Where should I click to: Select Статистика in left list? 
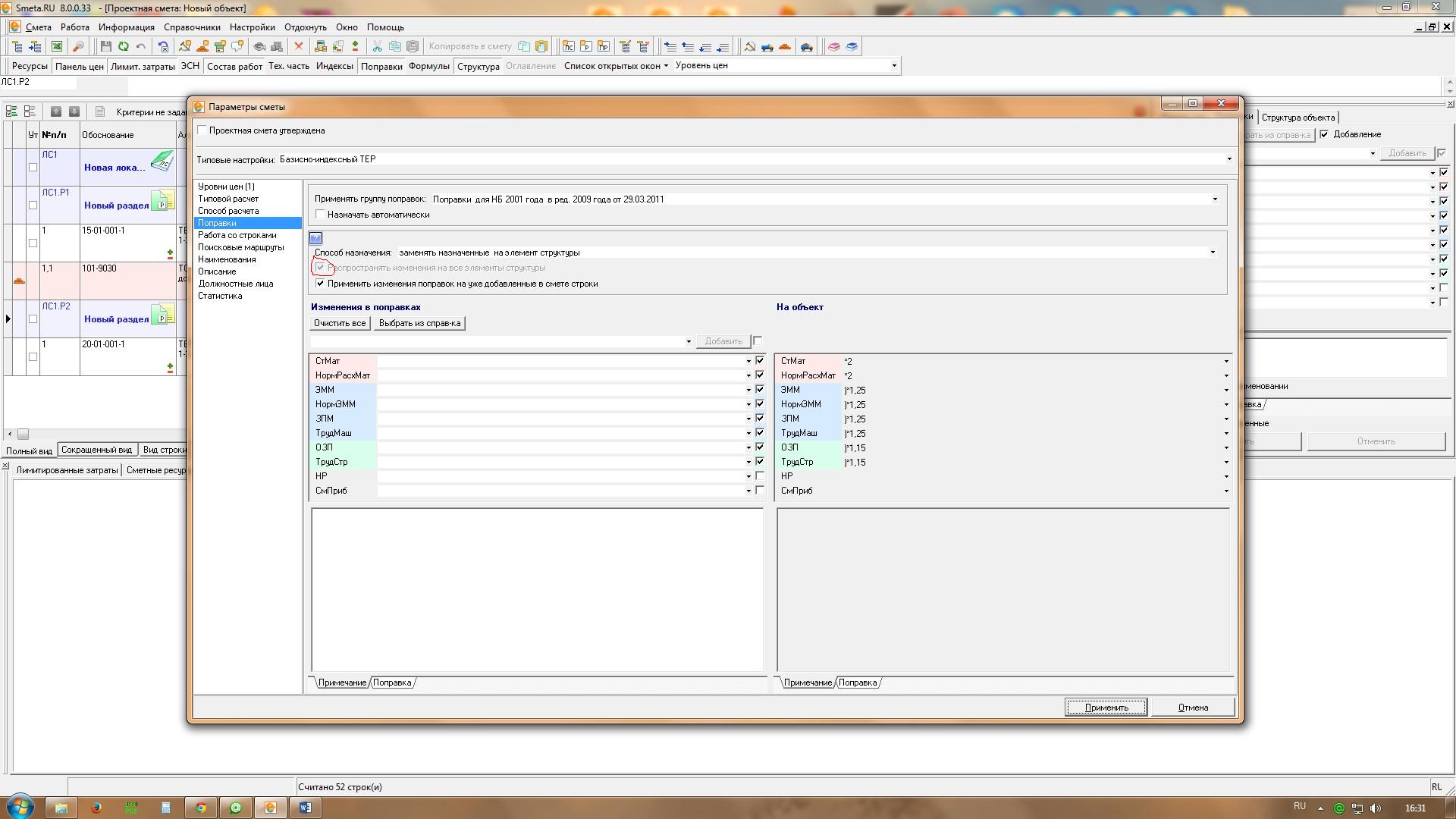pos(220,296)
